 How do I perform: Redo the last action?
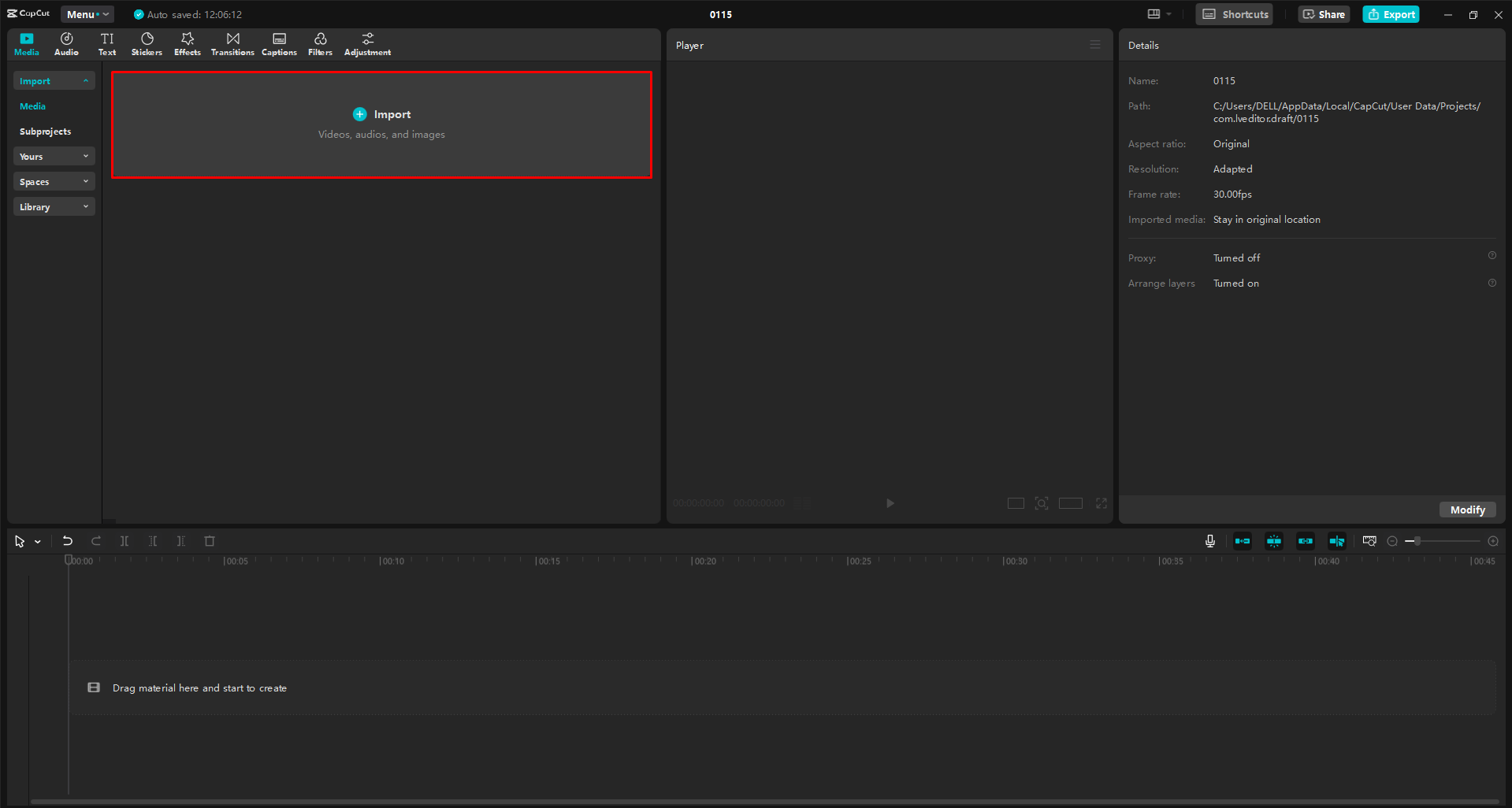tap(95, 541)
